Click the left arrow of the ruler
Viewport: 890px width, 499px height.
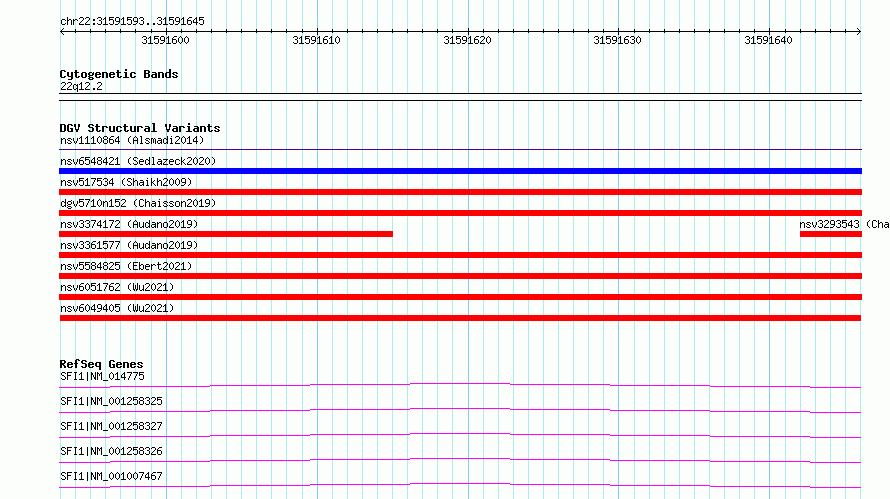62,31
